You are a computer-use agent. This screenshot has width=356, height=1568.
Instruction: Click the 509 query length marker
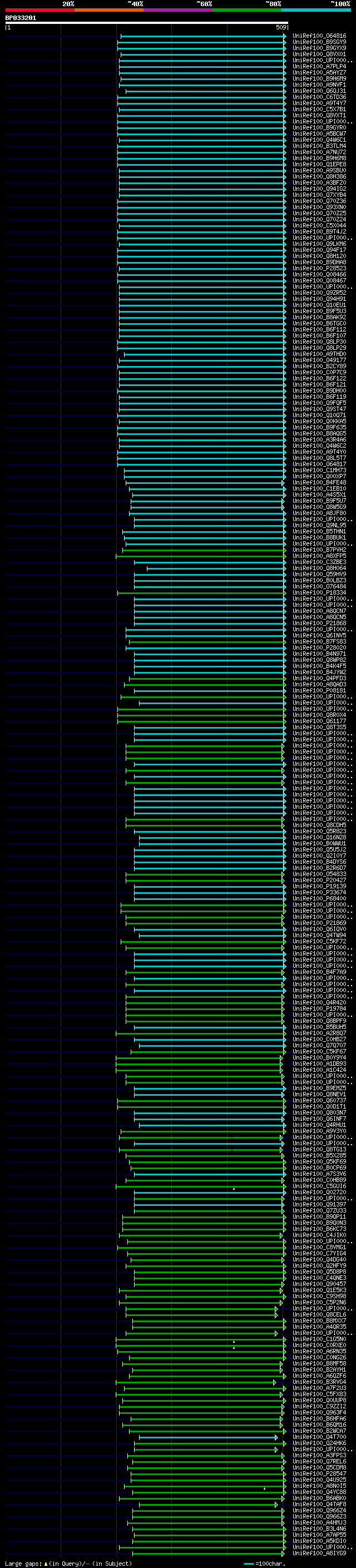click(x=281, y=27)
